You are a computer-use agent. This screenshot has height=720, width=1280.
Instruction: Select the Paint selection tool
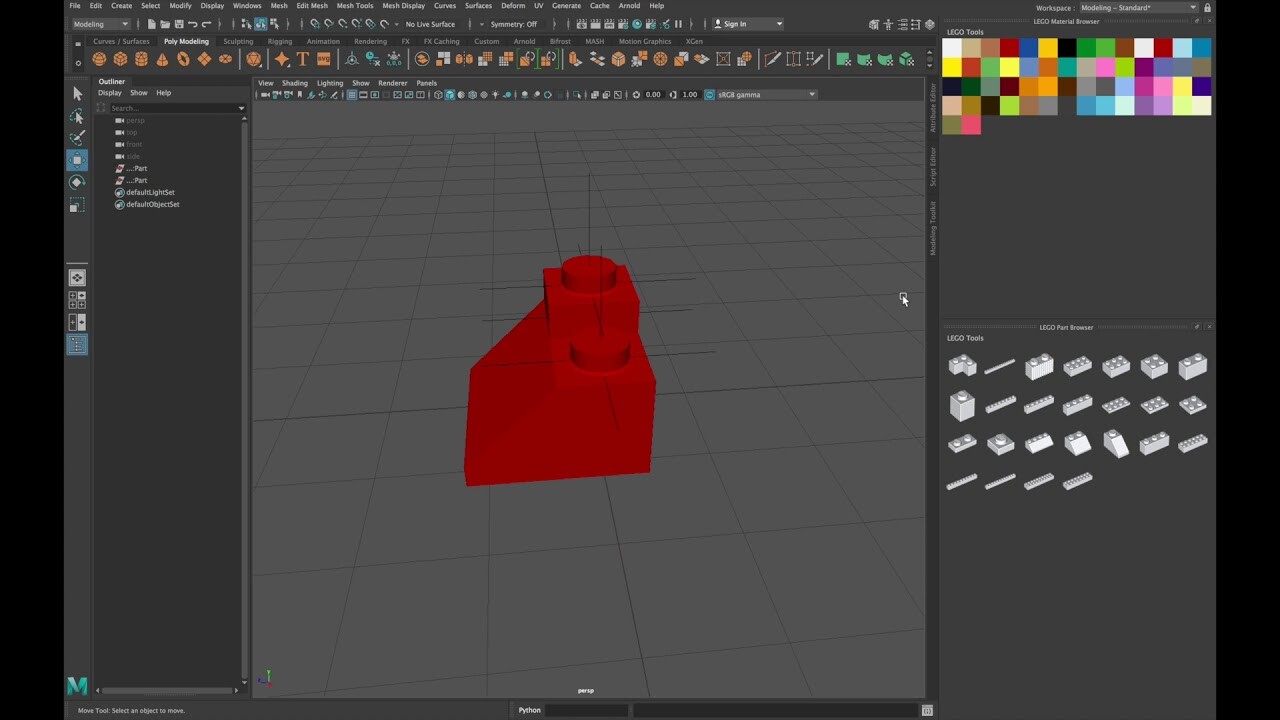tap(77, 137)
